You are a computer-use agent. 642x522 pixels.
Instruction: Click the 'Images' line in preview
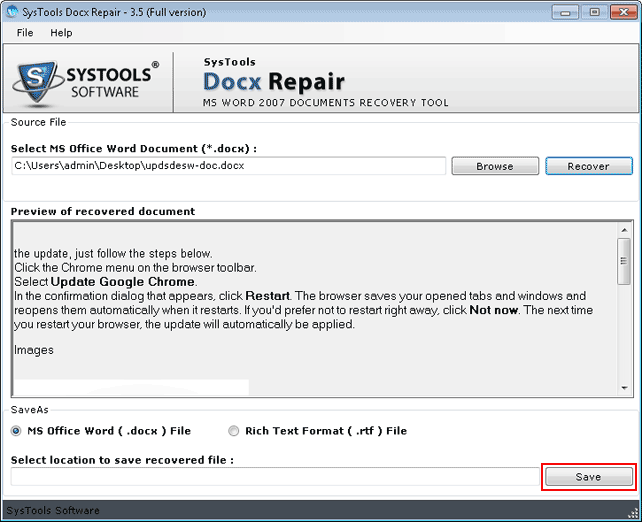pos(34,350)
